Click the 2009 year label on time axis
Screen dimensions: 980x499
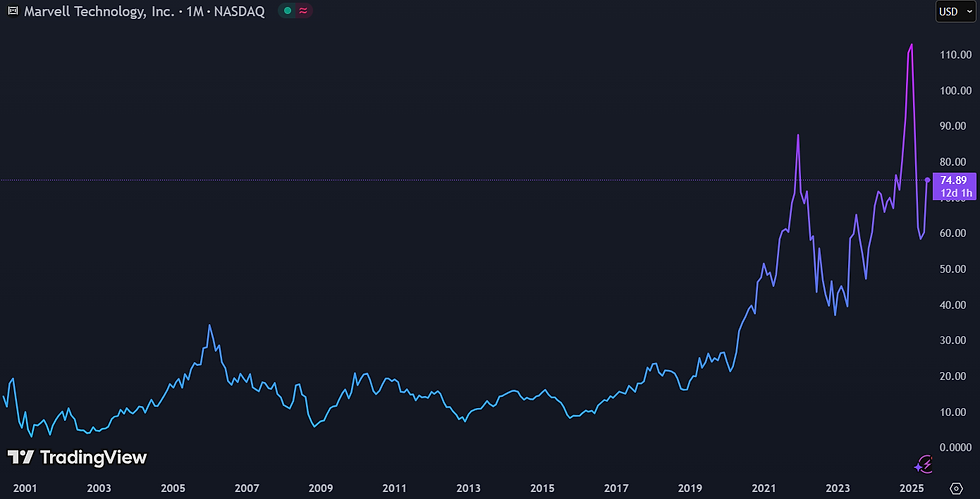tap(321, 488)
